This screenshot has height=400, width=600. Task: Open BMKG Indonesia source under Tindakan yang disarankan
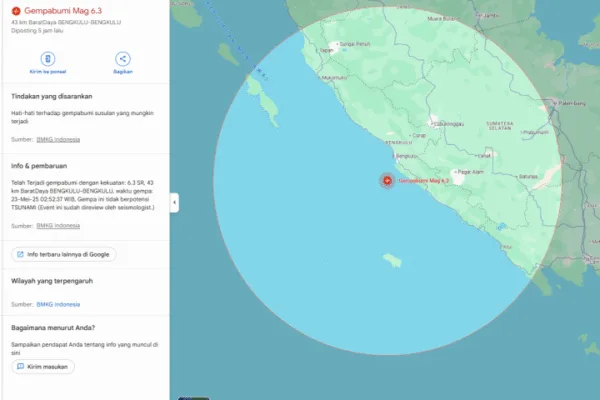[x=58, y=140]
